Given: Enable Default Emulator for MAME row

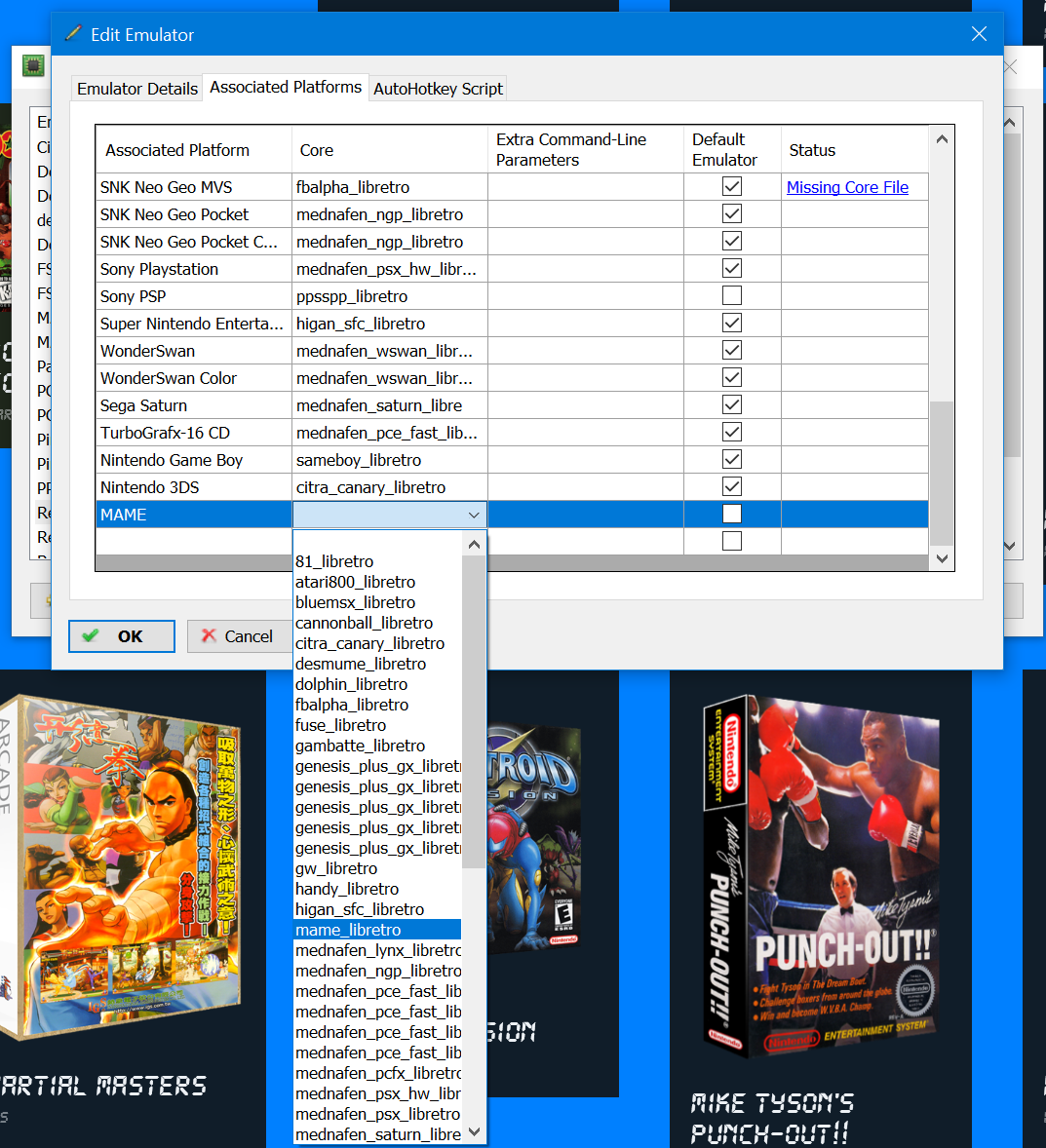Looking at the screenshot, I should pyautogui.click(x=732, y=514).
